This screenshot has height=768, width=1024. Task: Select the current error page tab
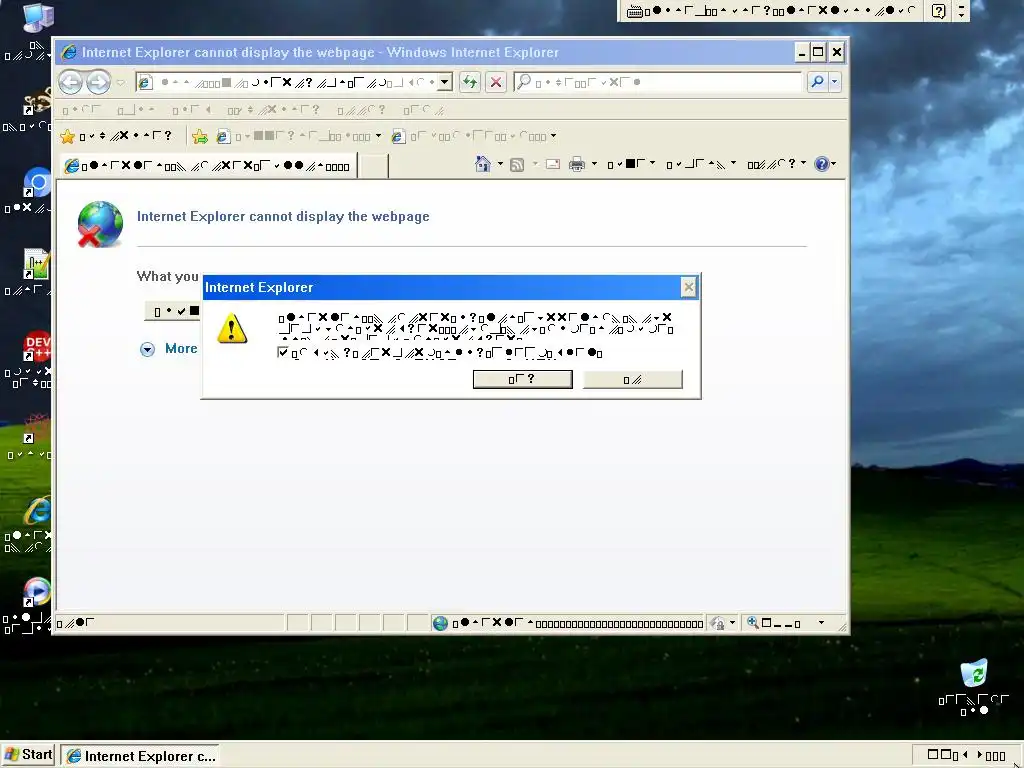coord(208,166)
